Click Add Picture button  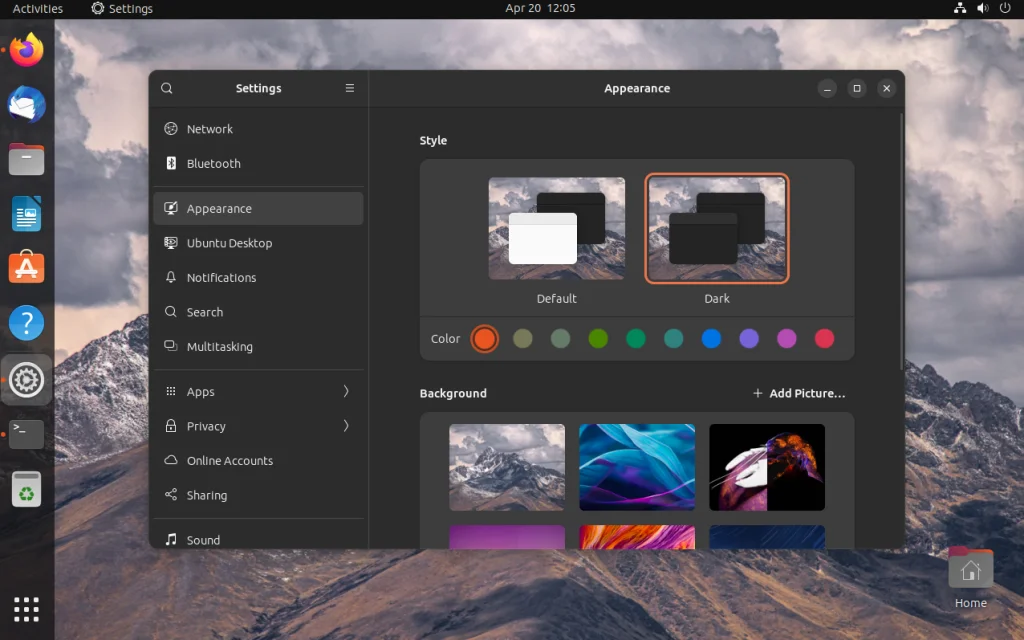tap(799, 393)
